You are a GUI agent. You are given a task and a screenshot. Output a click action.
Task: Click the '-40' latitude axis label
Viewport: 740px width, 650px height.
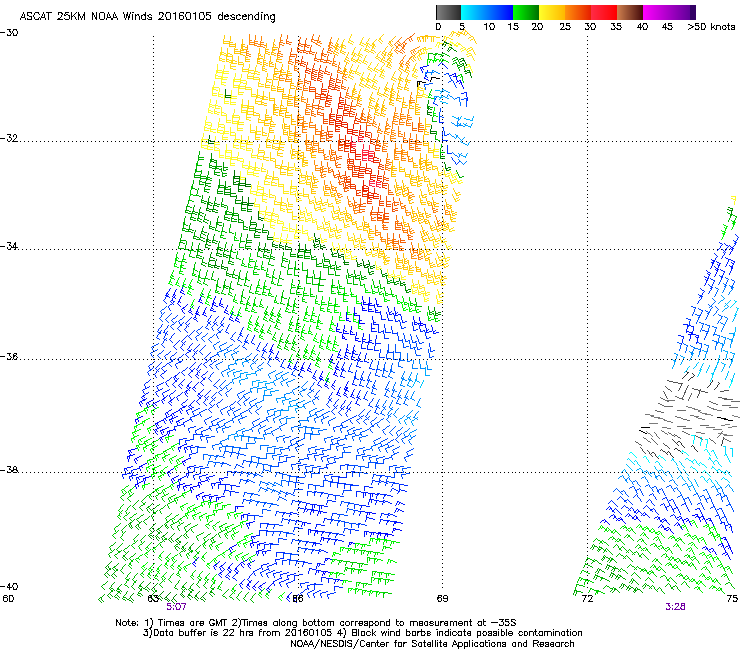[x=9, y=586]
